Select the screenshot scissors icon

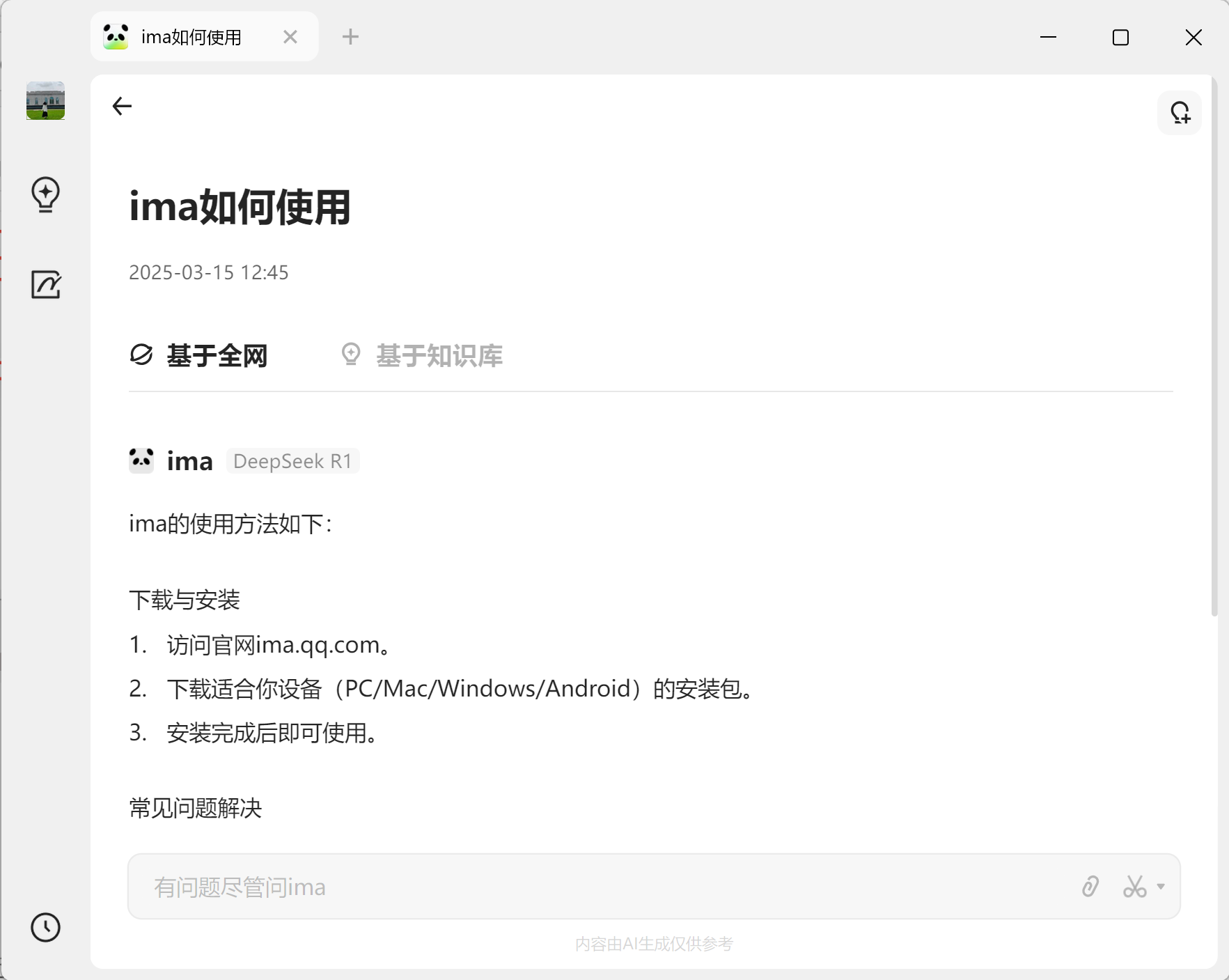(x=1134, y=886)
